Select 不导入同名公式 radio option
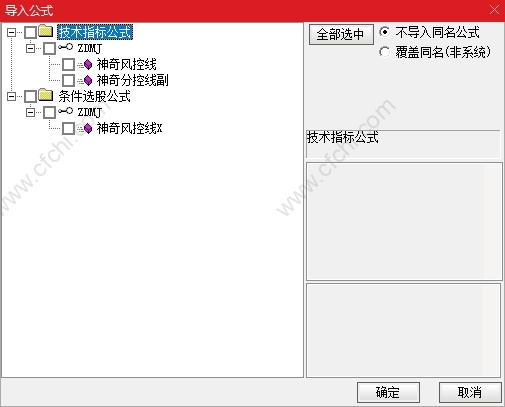Viewport: 505px width, 407px height. click(x=384, y=32)
